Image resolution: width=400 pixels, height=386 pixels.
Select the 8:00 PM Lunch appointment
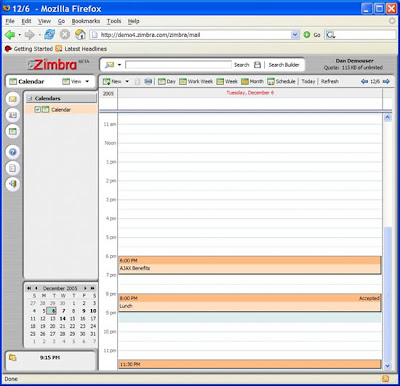click(250, 303)
